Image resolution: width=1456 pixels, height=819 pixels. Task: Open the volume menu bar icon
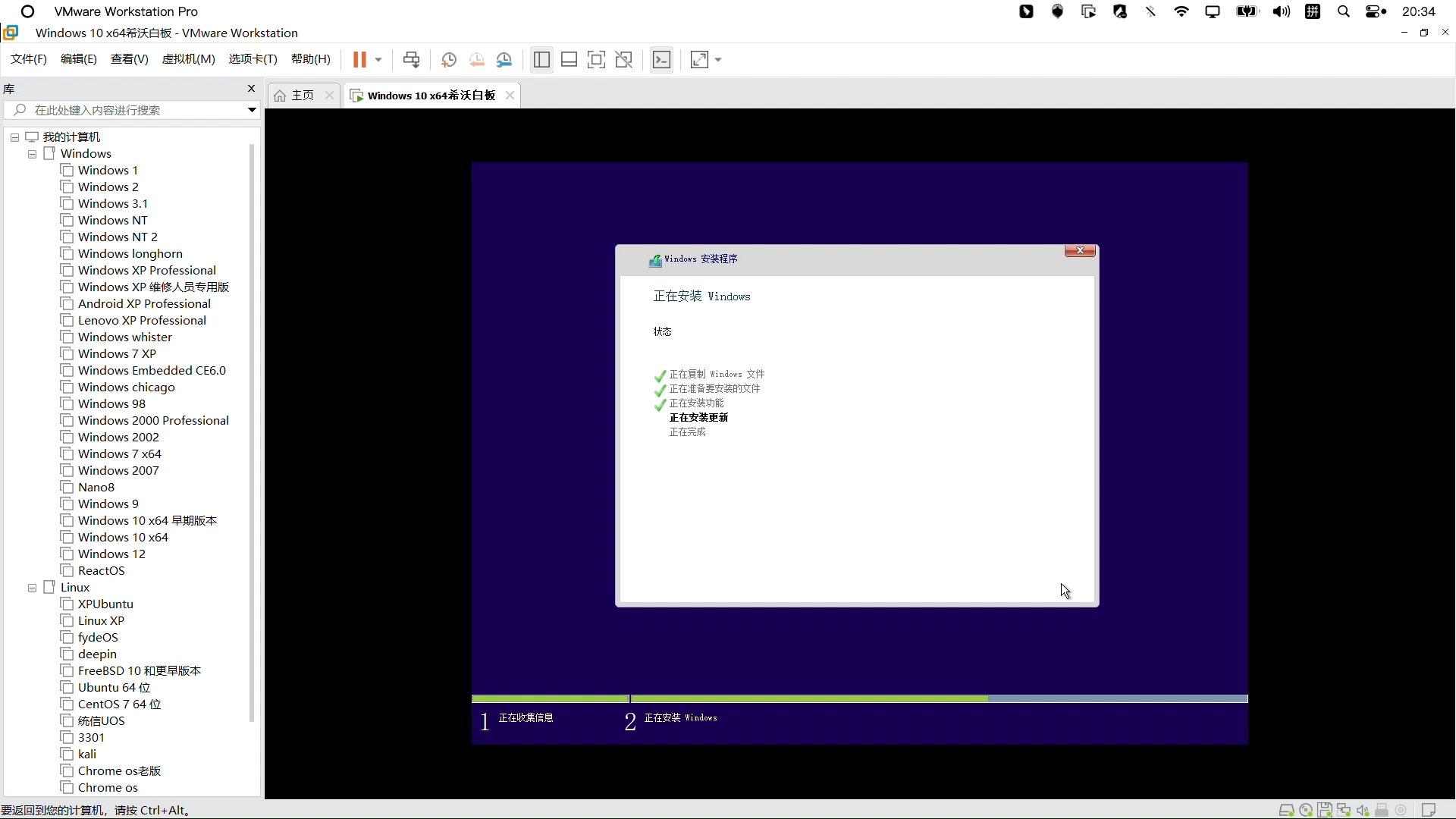1282,11
